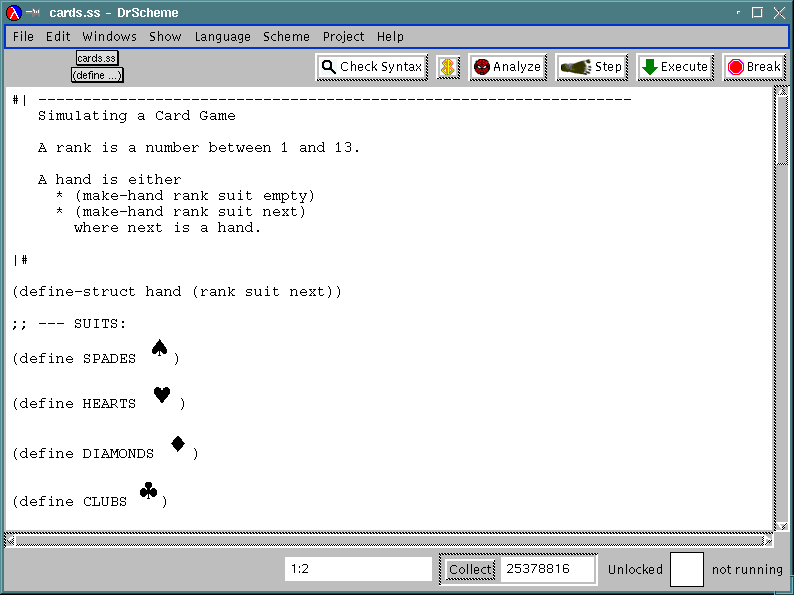Viewport: 794px width, 595px height.
Task: Open the Project menu
Action: 343,36
